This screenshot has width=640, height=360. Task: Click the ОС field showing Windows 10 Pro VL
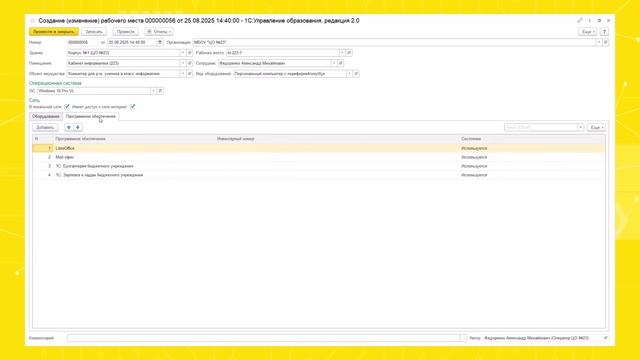[94, 91]
